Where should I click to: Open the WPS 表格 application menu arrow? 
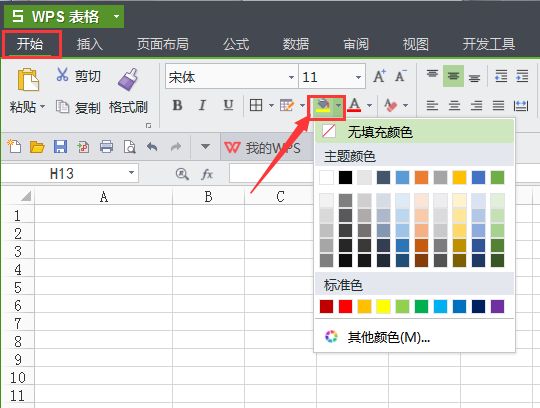116,16
